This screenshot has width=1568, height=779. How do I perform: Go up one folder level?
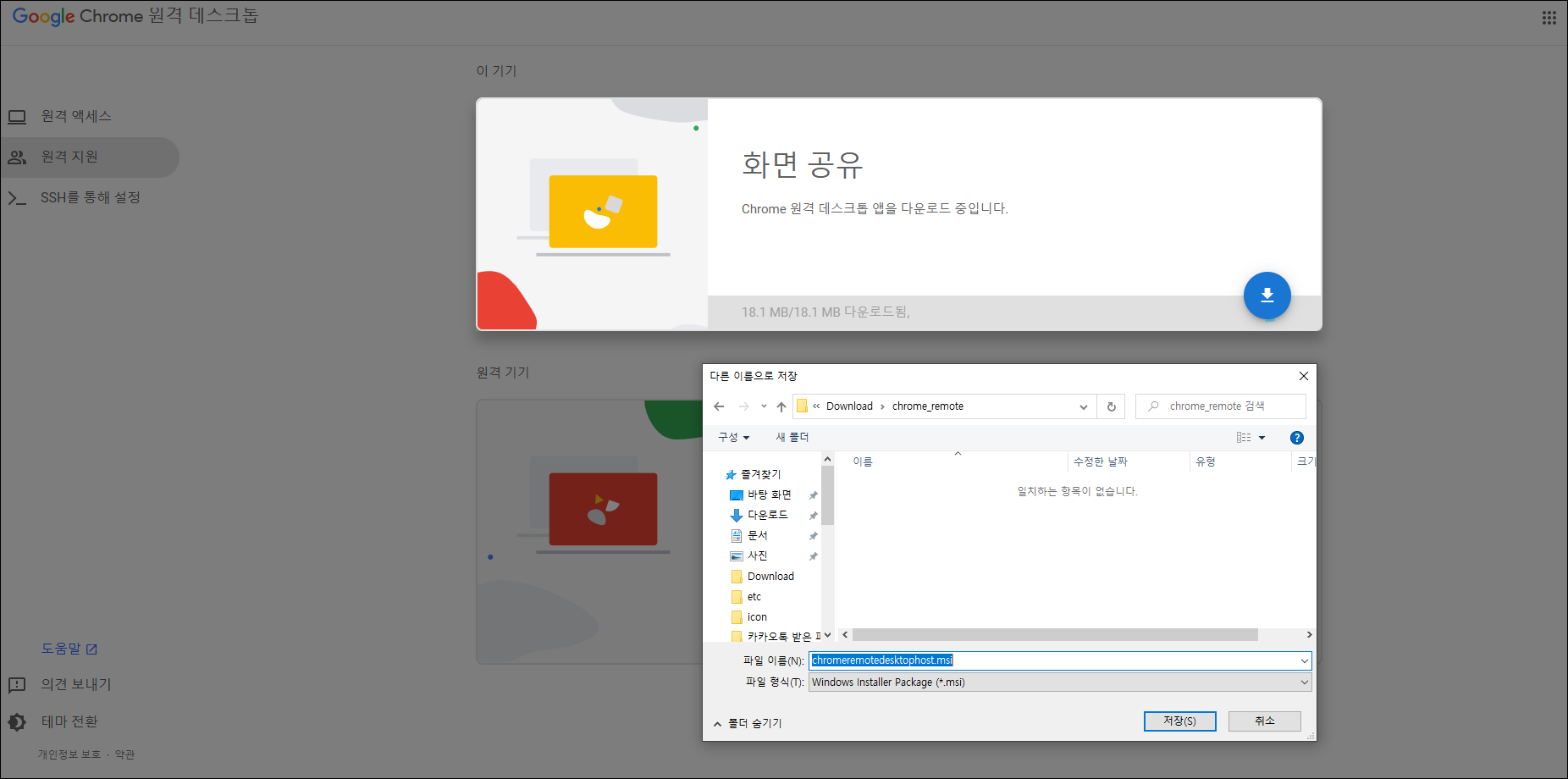[x=781, y=406]
